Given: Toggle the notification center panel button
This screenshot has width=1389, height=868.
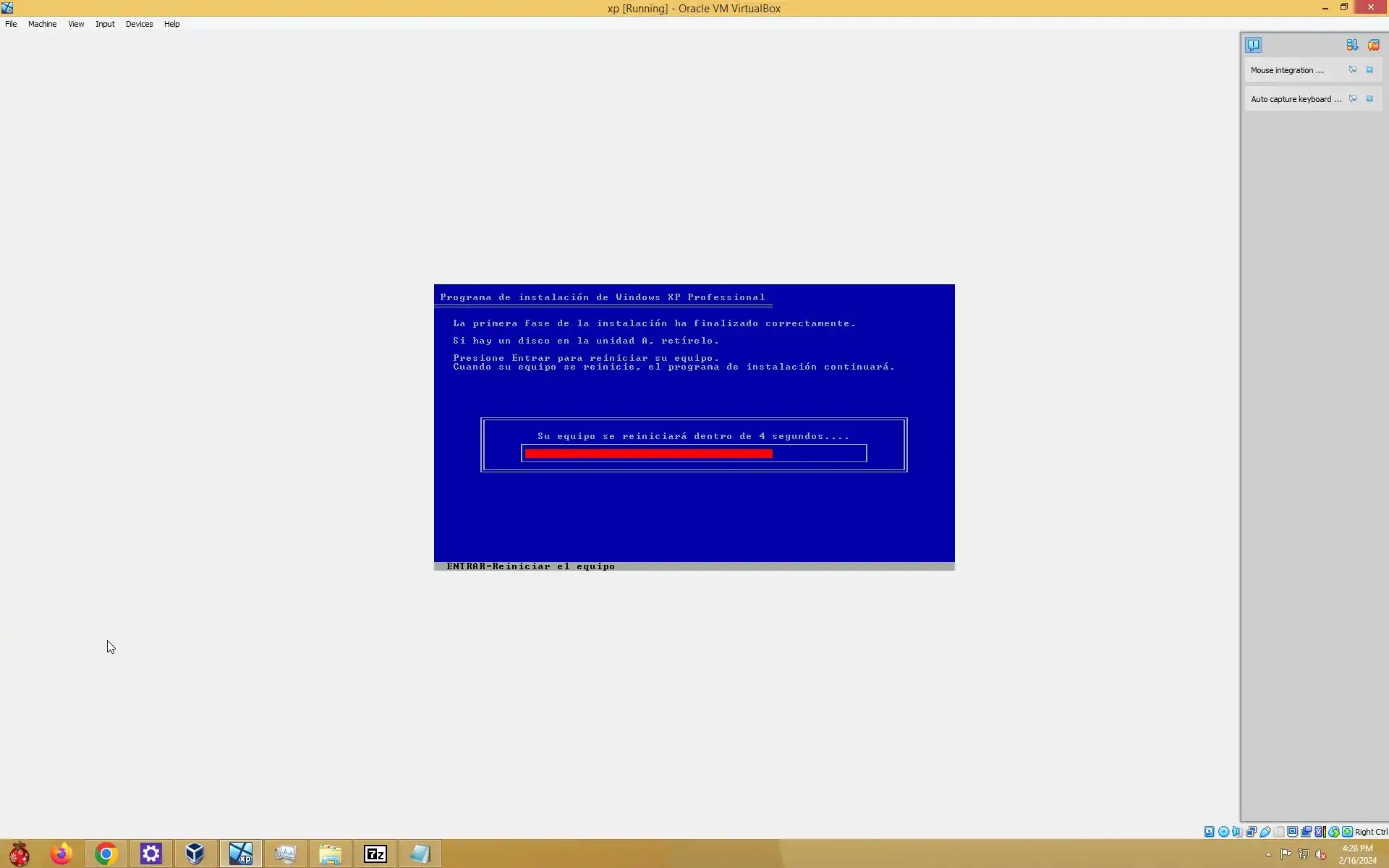Looking at the screenshot, I should coord(1253,45).
